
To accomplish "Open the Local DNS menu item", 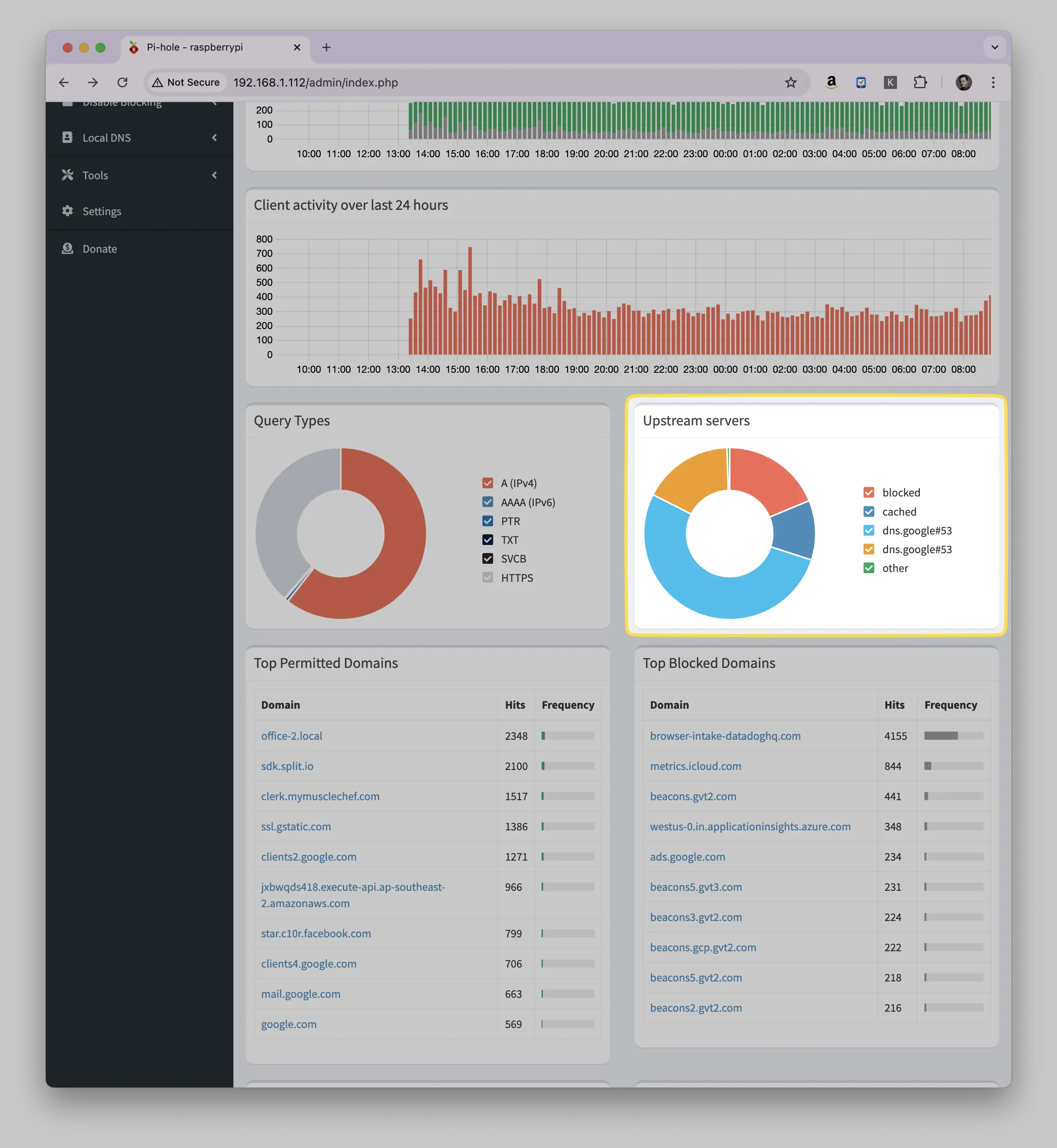I will 140,137.
